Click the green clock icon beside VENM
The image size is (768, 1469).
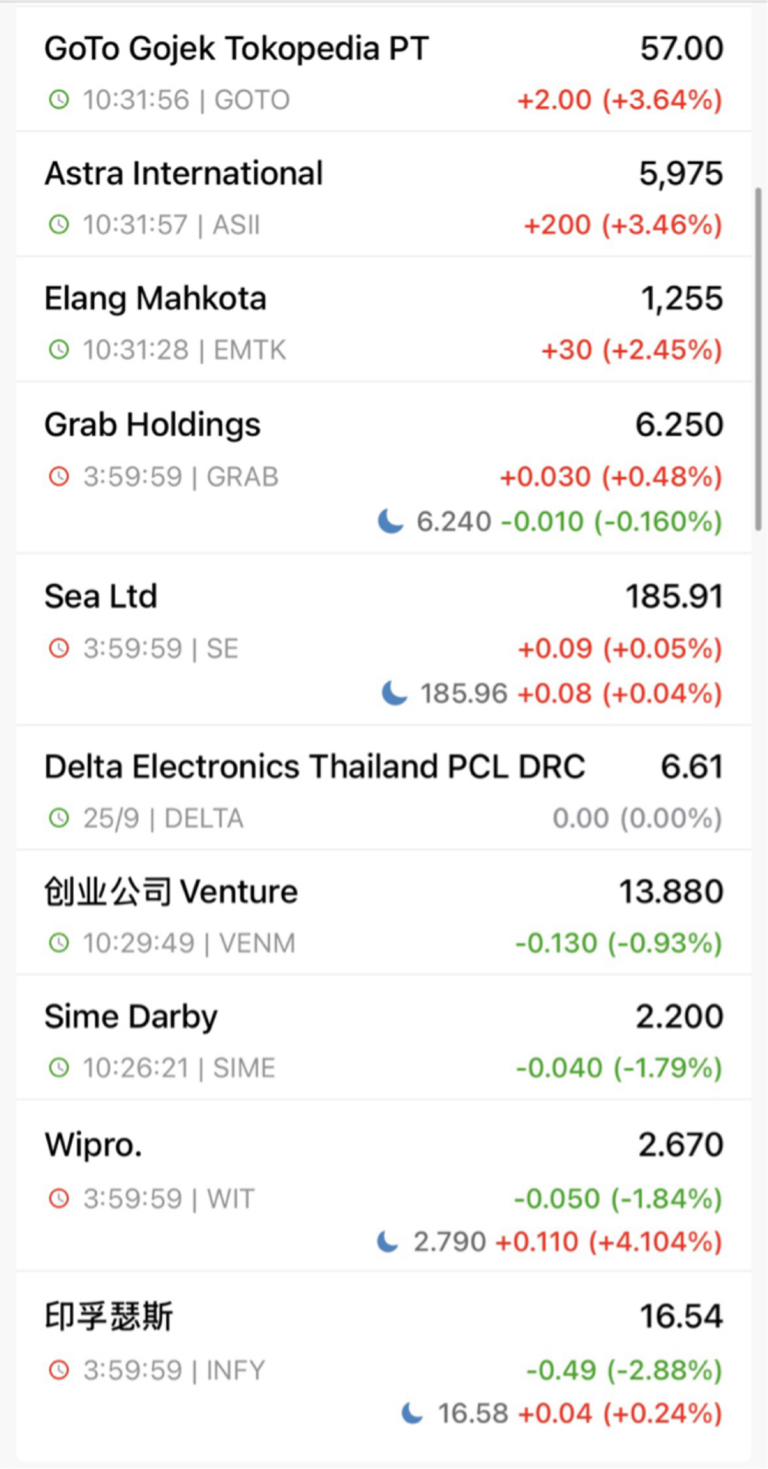pyautogui.click(x=59, y=943)
